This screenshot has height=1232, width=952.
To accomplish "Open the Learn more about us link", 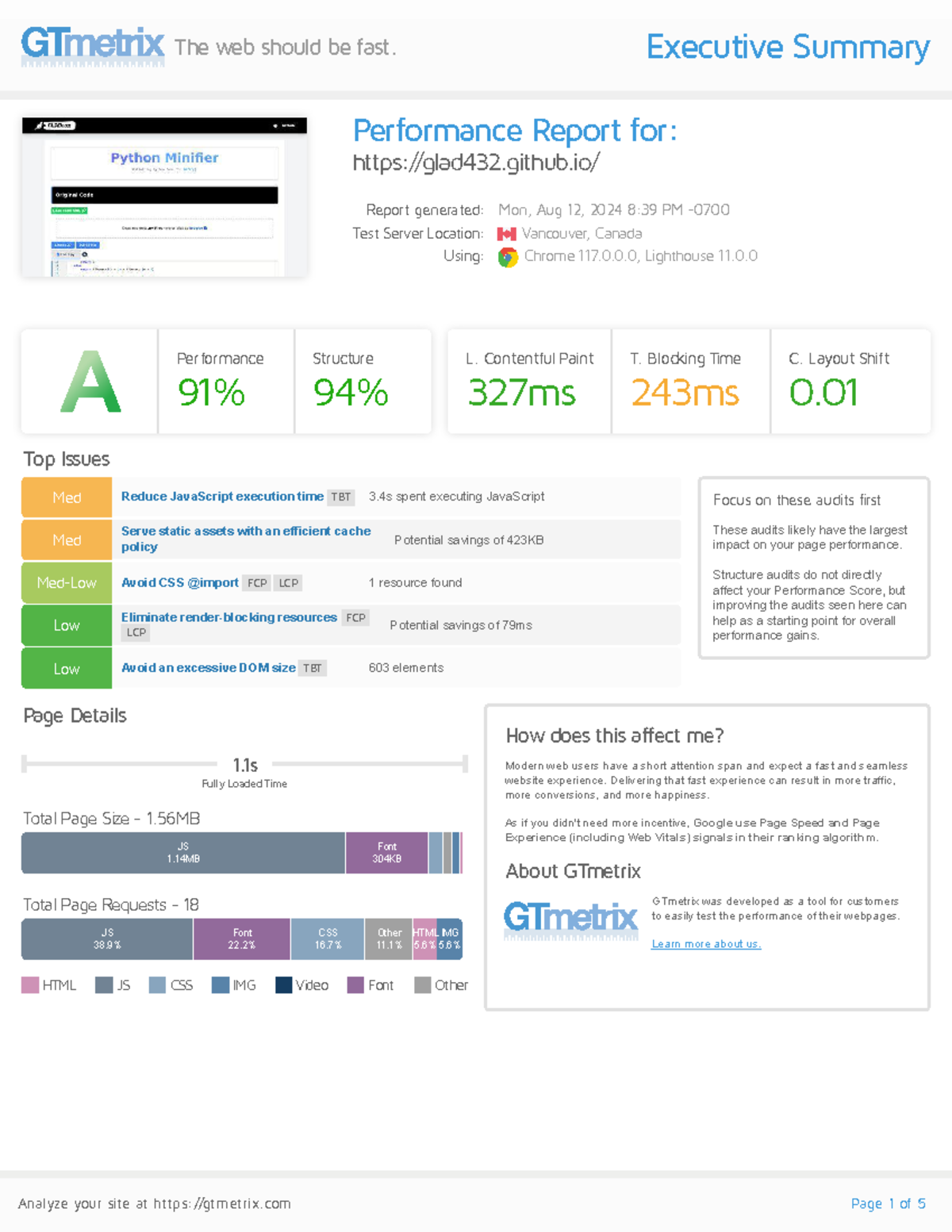I will coord(705,943).
